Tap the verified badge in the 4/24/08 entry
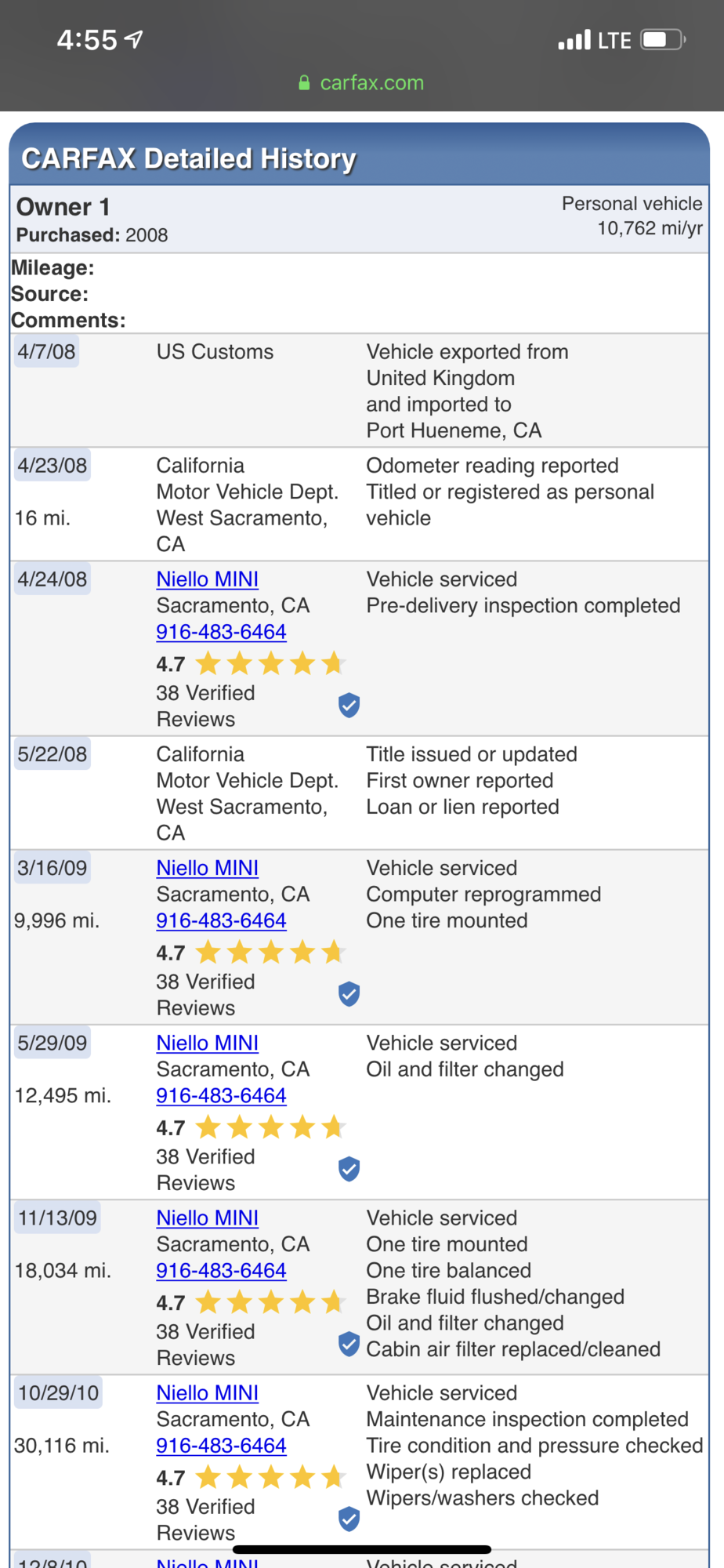The image size is (724, 1568). 349,706
